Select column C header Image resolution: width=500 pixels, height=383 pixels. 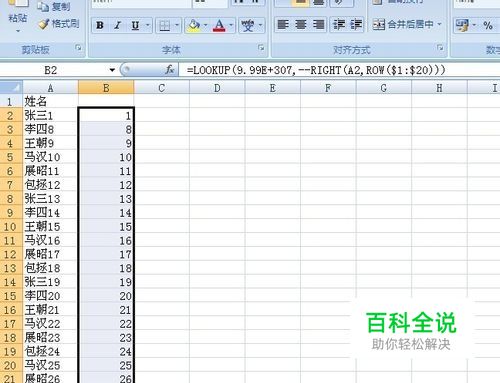(x=162, y=88)
